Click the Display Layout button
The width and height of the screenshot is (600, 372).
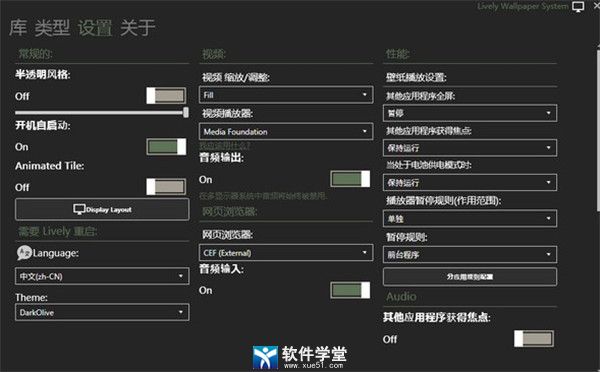point(102,209)
